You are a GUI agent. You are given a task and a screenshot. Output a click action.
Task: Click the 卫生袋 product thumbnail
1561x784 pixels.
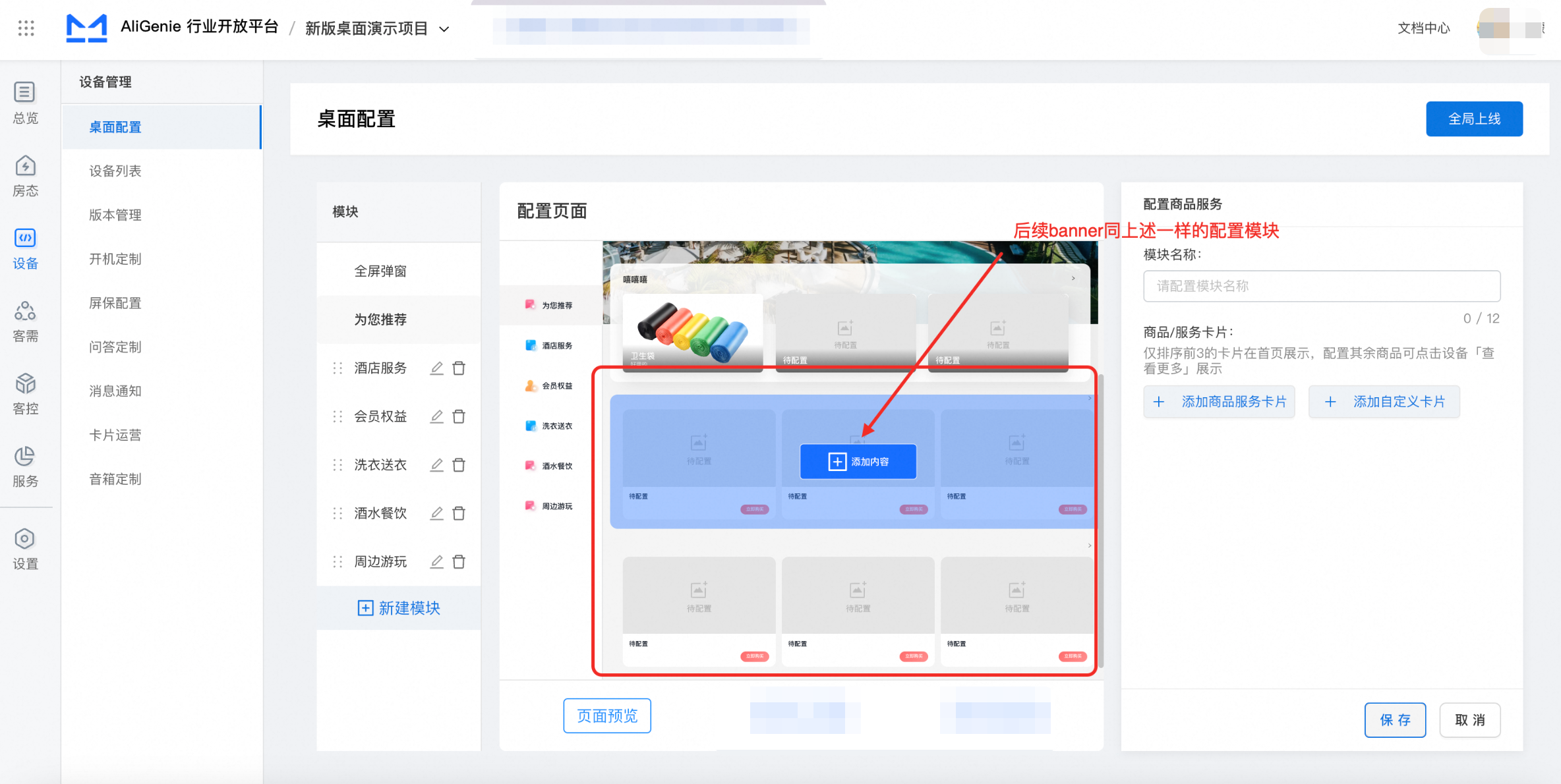(692, 332)
